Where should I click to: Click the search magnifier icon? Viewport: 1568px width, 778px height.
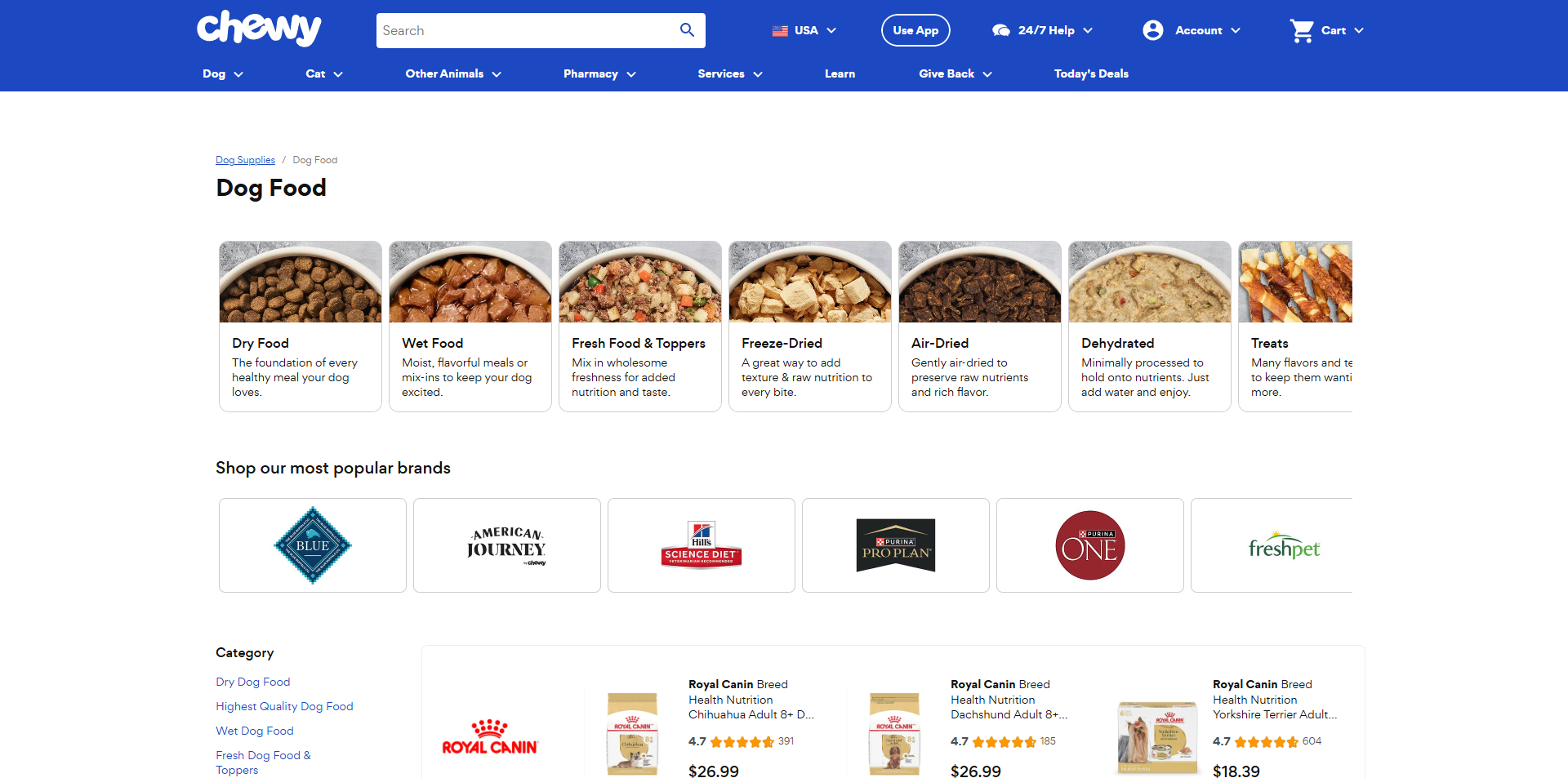click(x=687, y=30)
